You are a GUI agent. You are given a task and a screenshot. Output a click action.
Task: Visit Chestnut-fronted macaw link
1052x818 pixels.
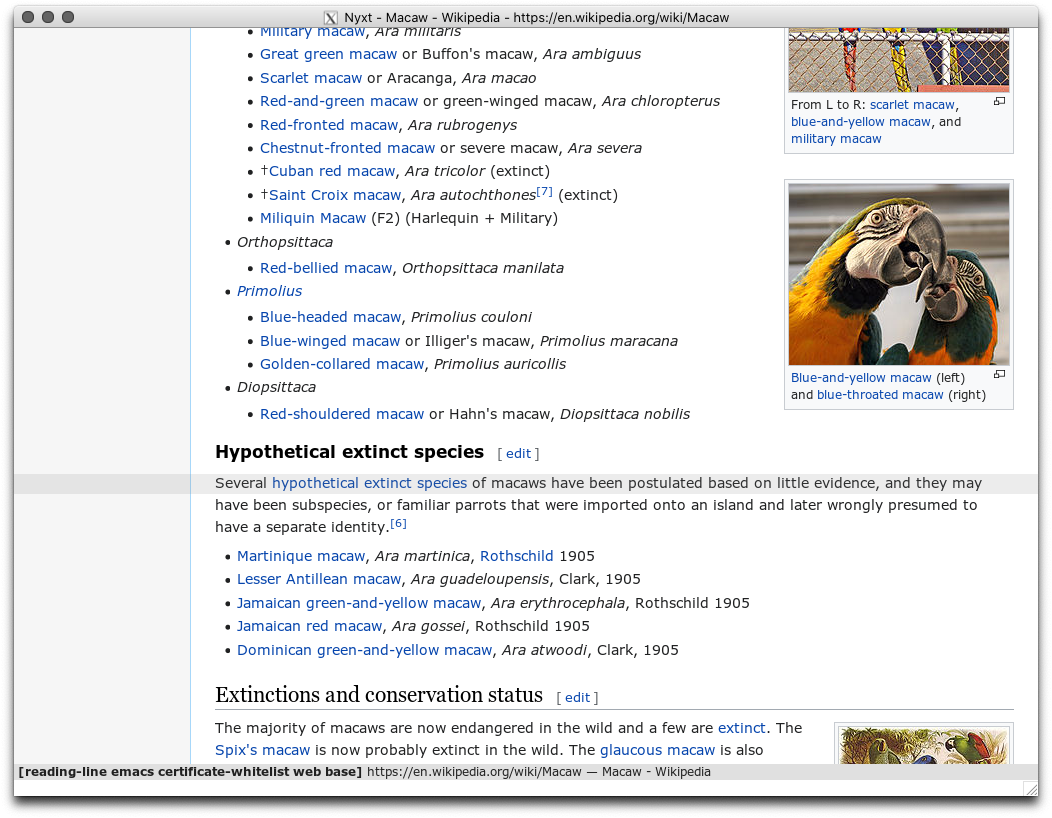pos(347,148)
